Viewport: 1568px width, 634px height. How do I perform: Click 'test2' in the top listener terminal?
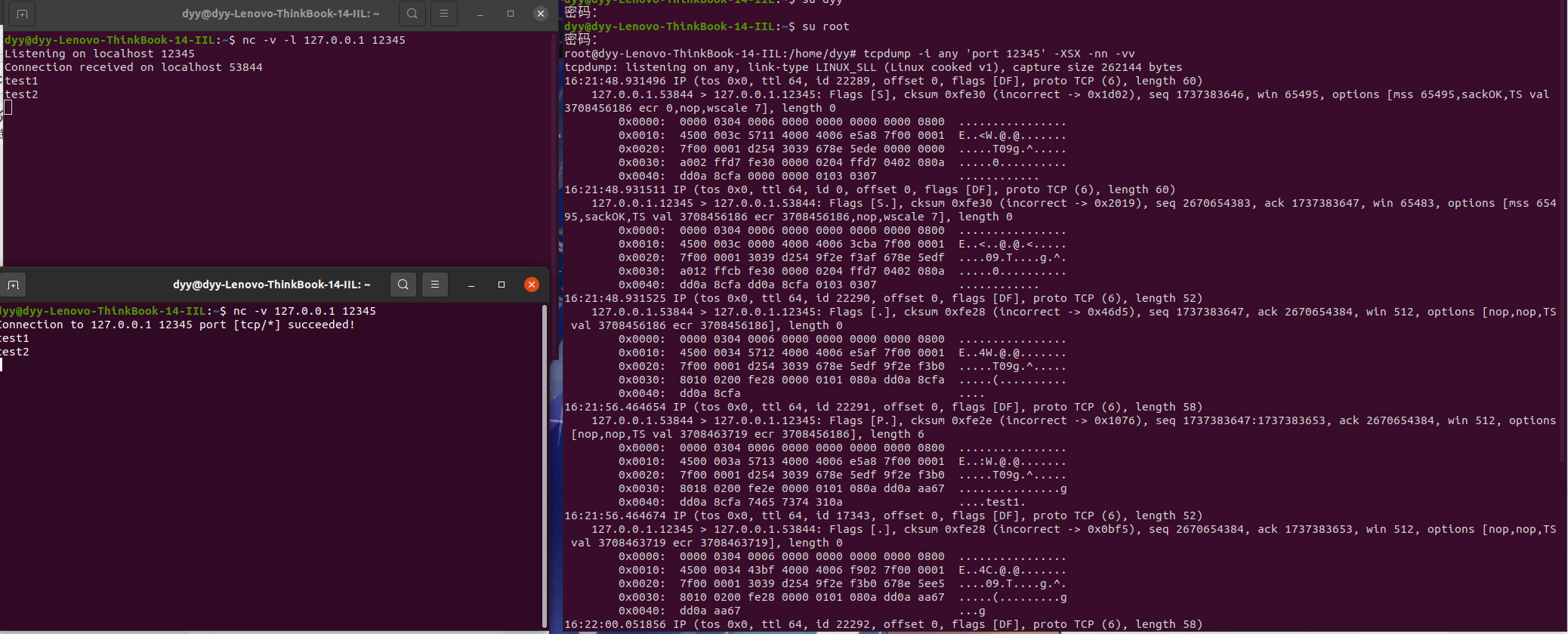[21, 94]
